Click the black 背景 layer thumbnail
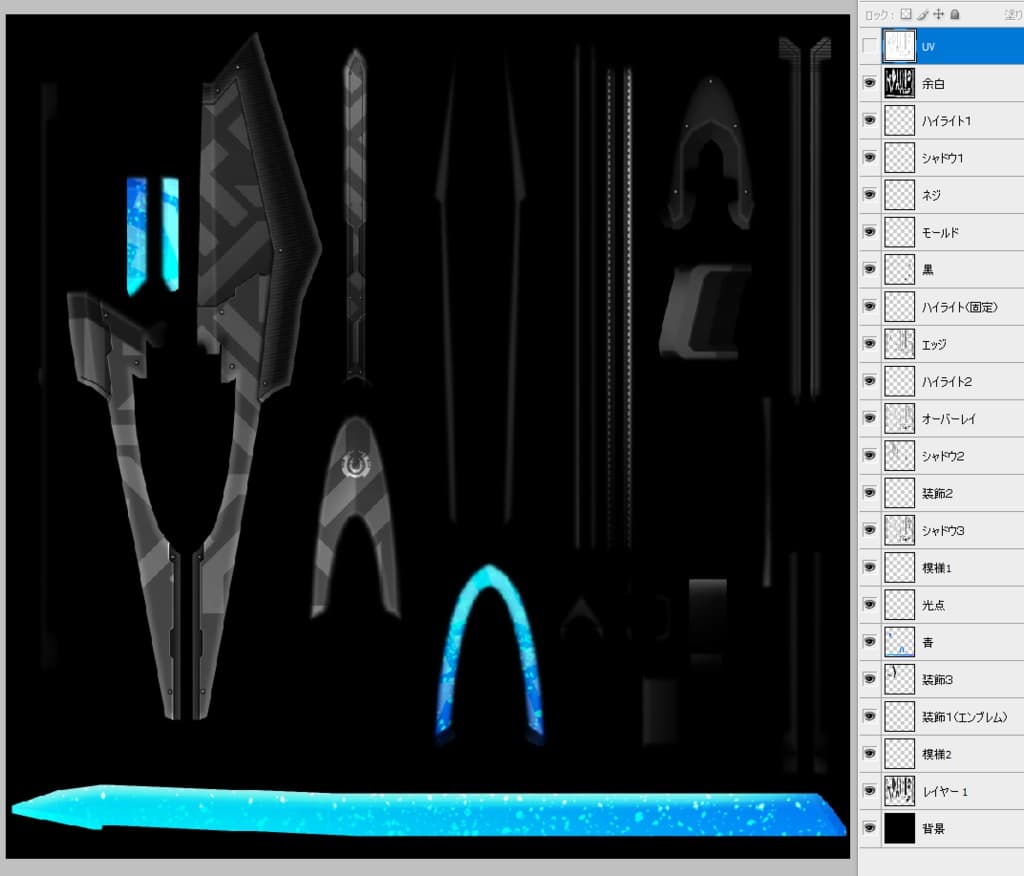 pos(899,828)
